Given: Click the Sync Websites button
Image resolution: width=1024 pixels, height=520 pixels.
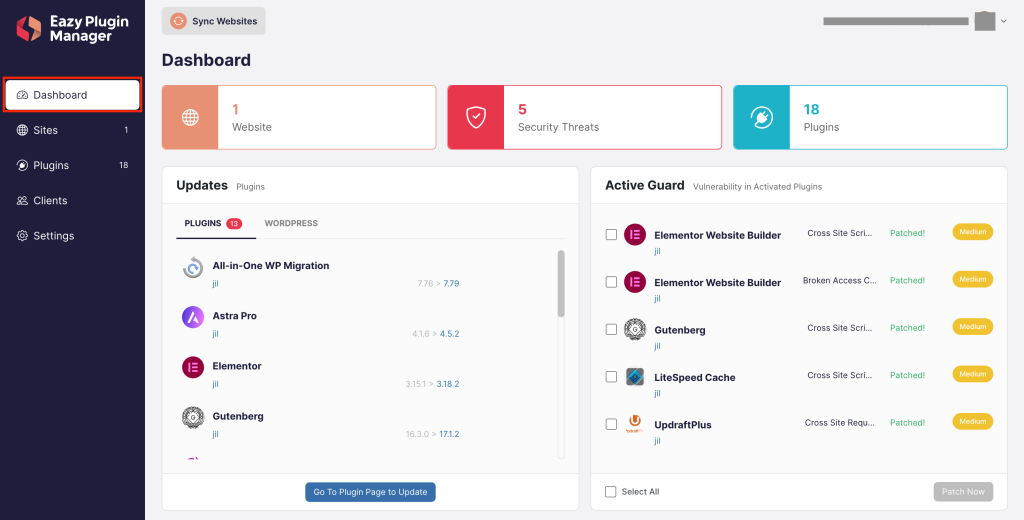Looking at the screenshot, I should pyautogui.click(x=214, y=21).
